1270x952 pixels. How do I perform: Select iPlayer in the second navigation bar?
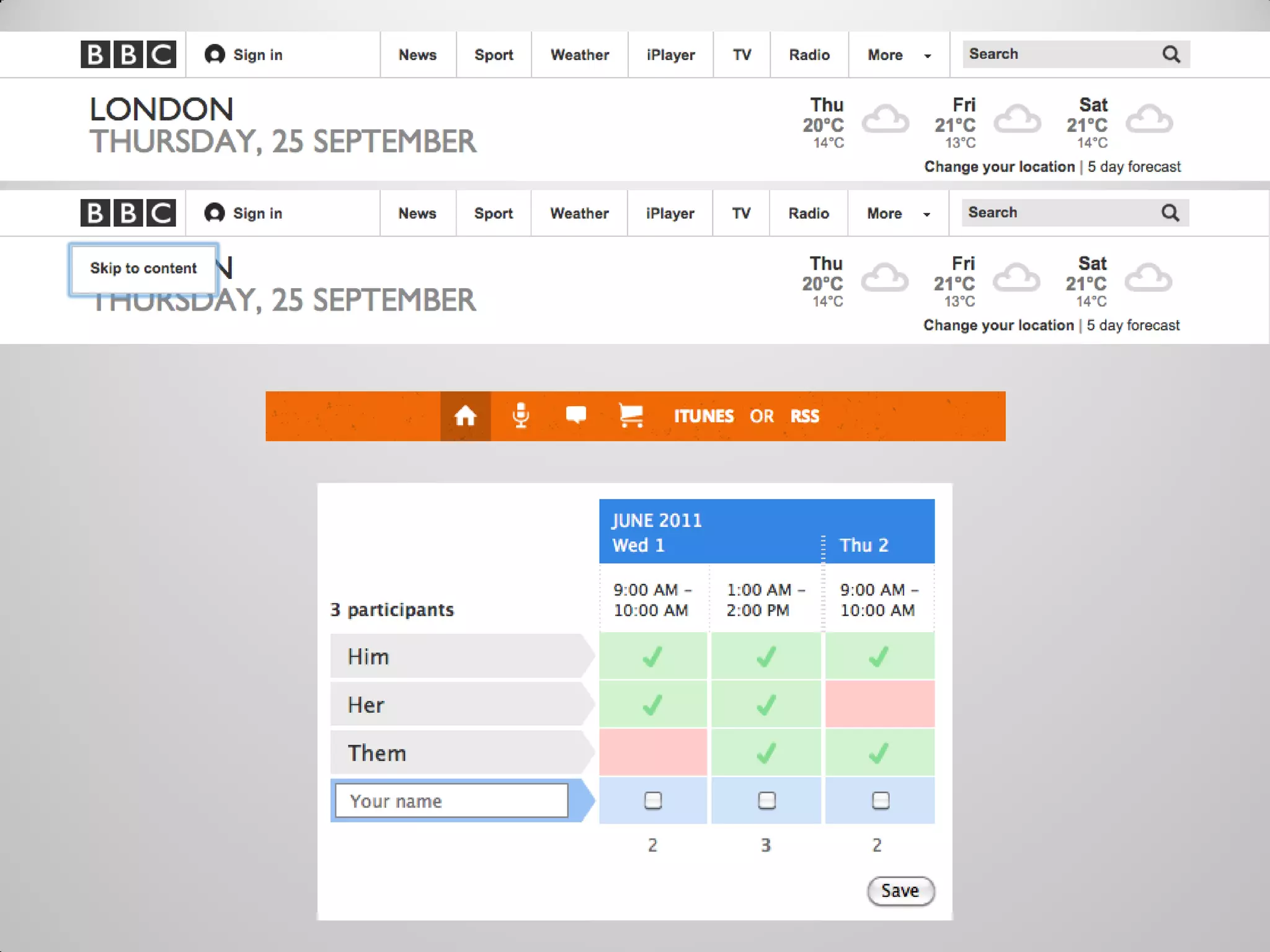pyautogui.click(x=670, y=213)
